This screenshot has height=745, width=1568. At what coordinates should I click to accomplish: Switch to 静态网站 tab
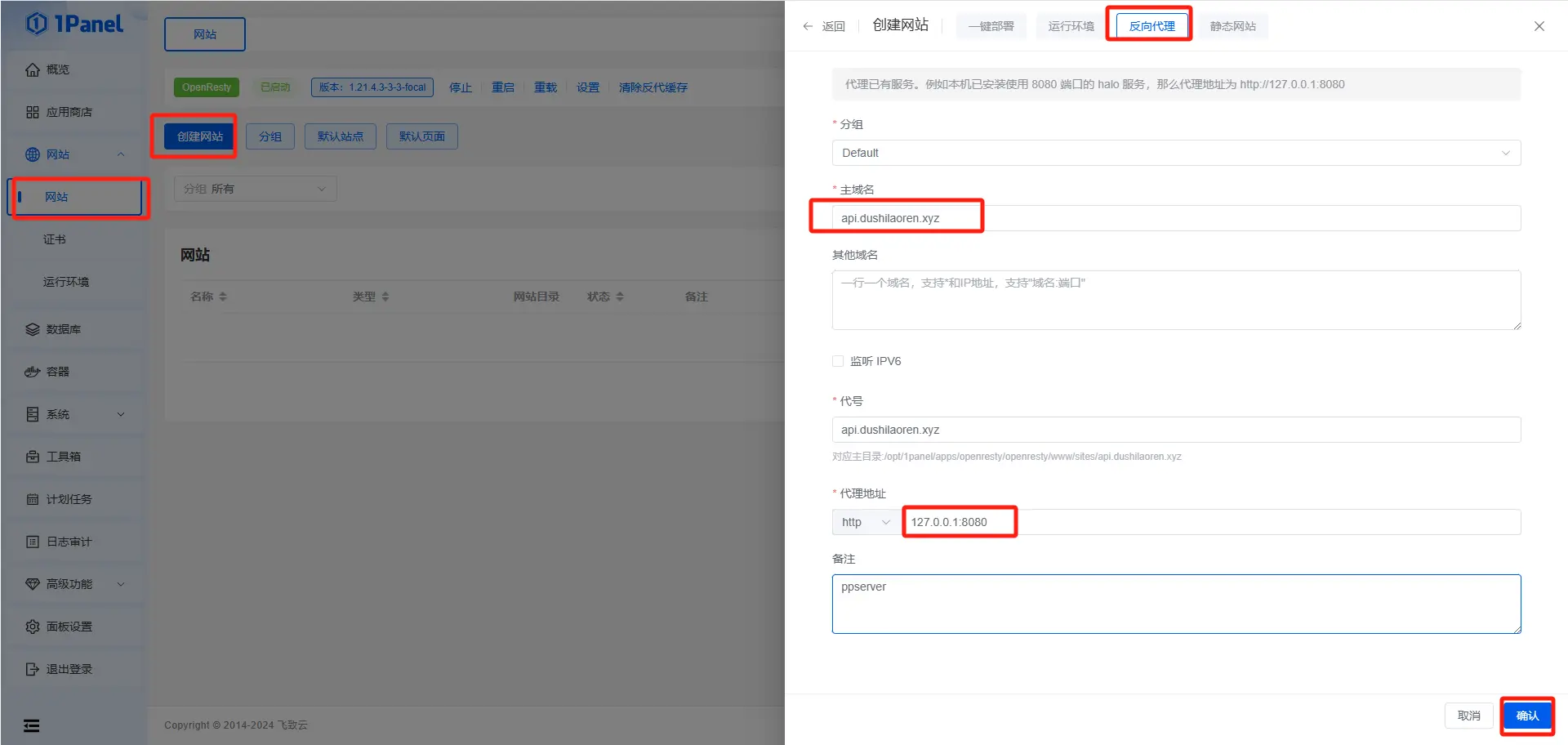coord(1232,26)
